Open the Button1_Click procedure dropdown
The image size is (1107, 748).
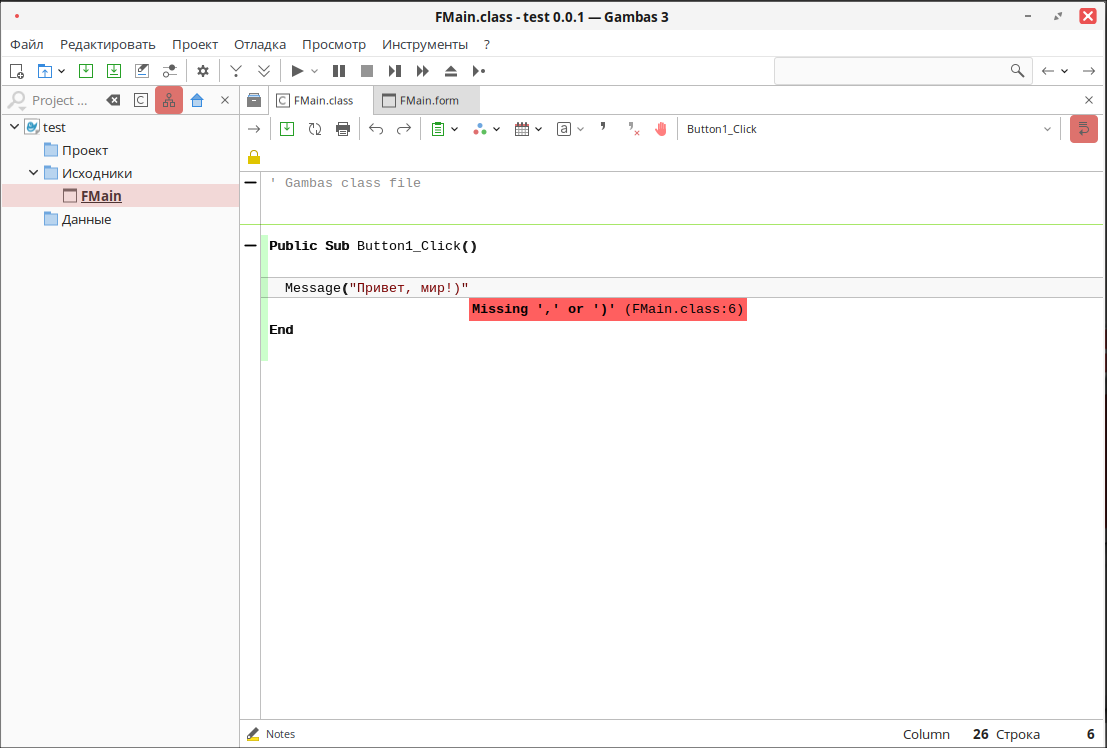click(x=1047, y=129)
